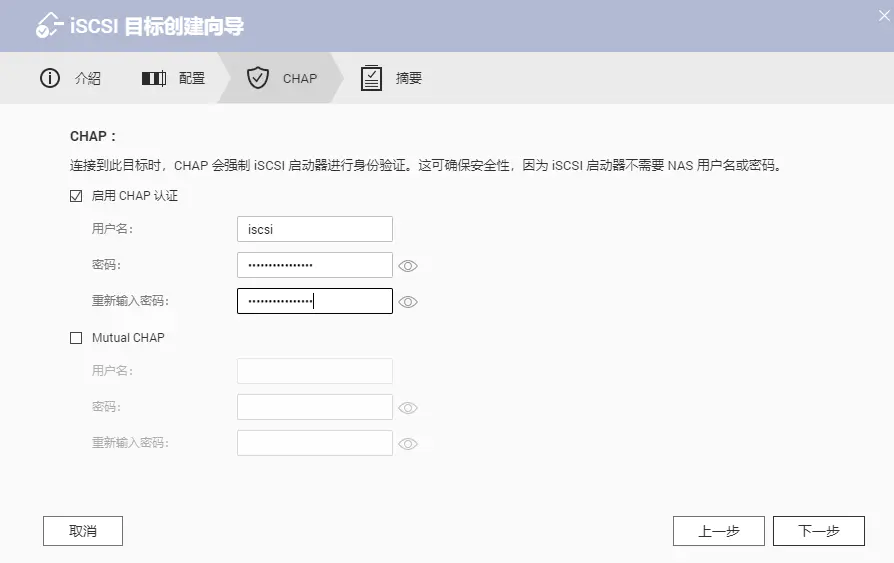Show the Mutual CHAP password eye icon
Image resolution: width=894 pixels, height=563 pixels.
point(408,408)
